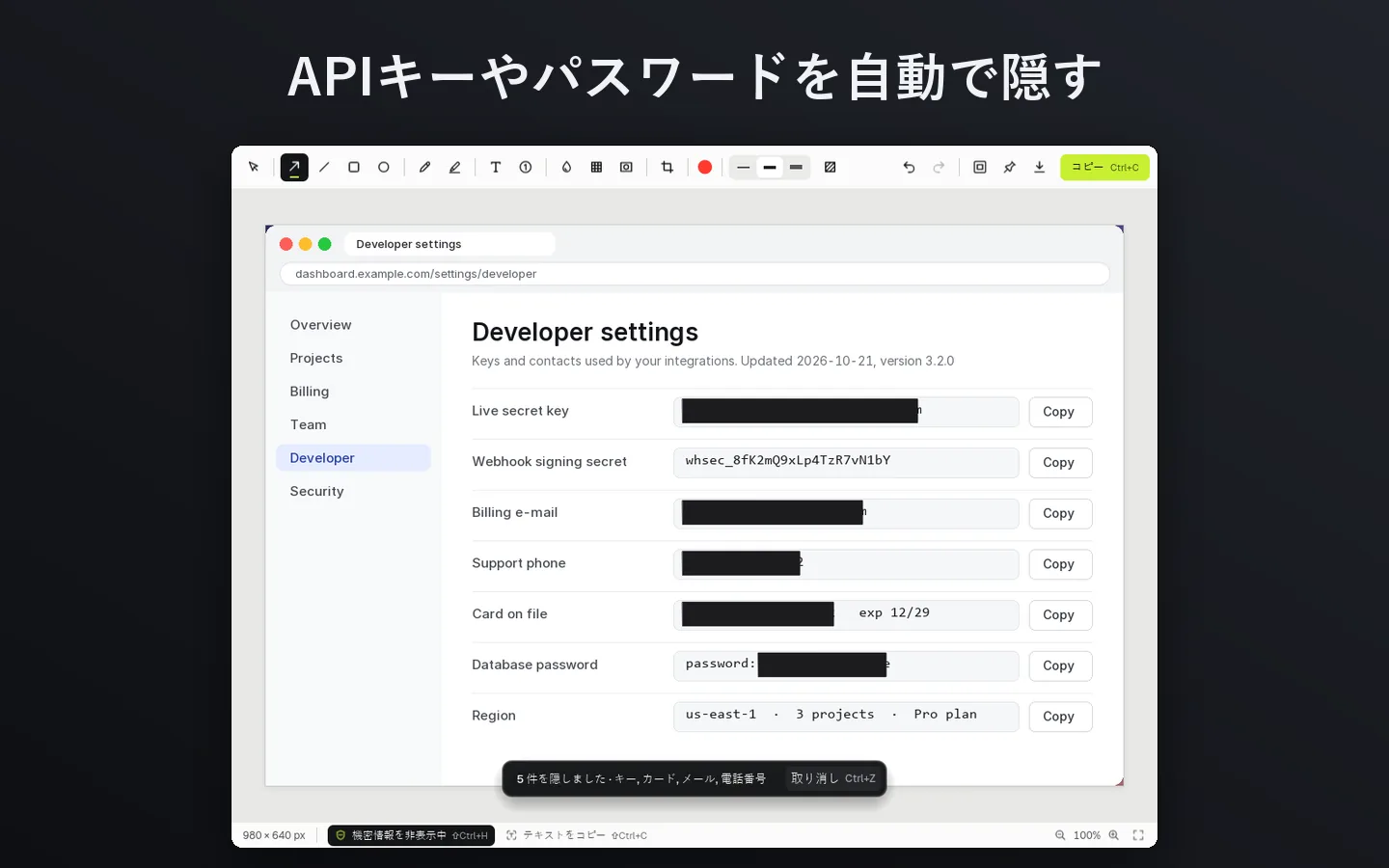
Task: Redo the last undone edit
Action: (x=939, y=167)
